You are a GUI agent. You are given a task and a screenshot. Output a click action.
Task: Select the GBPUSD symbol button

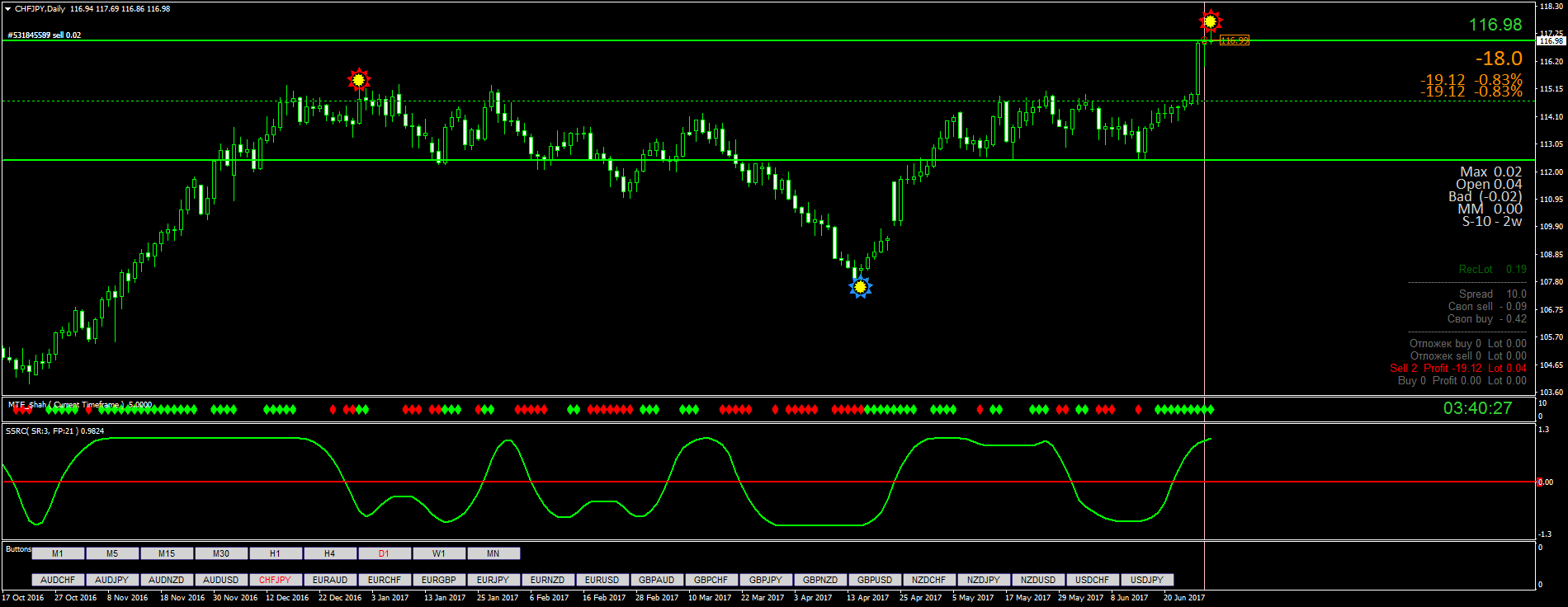(x=875, y=580)
